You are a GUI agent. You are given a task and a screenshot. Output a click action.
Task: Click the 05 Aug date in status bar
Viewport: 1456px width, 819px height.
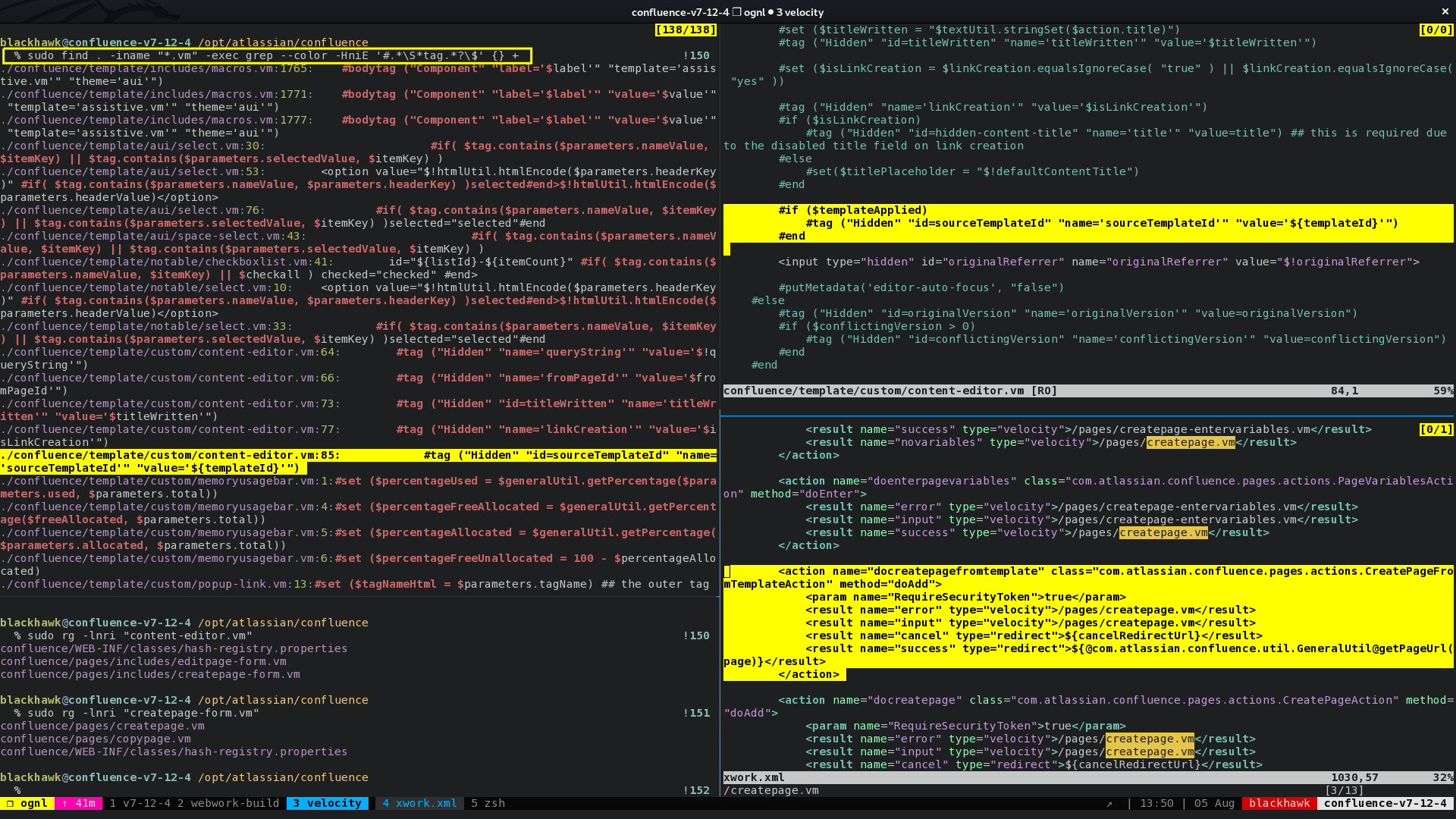1214,803
